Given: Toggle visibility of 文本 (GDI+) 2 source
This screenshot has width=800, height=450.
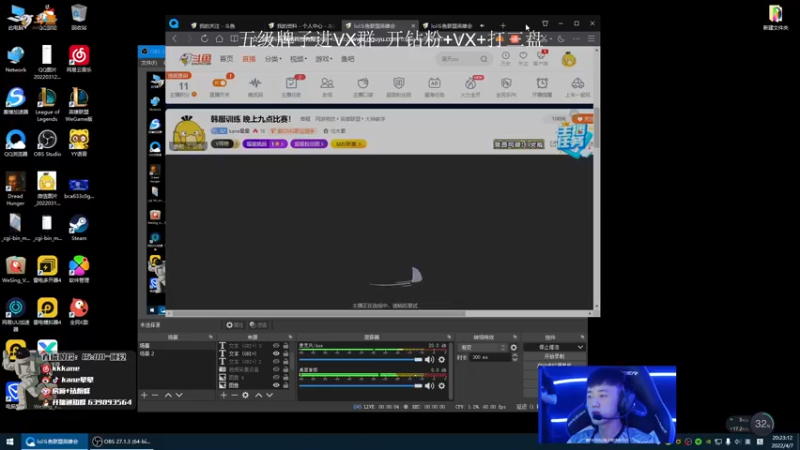Looking at the screenshot, I should 276,362.
